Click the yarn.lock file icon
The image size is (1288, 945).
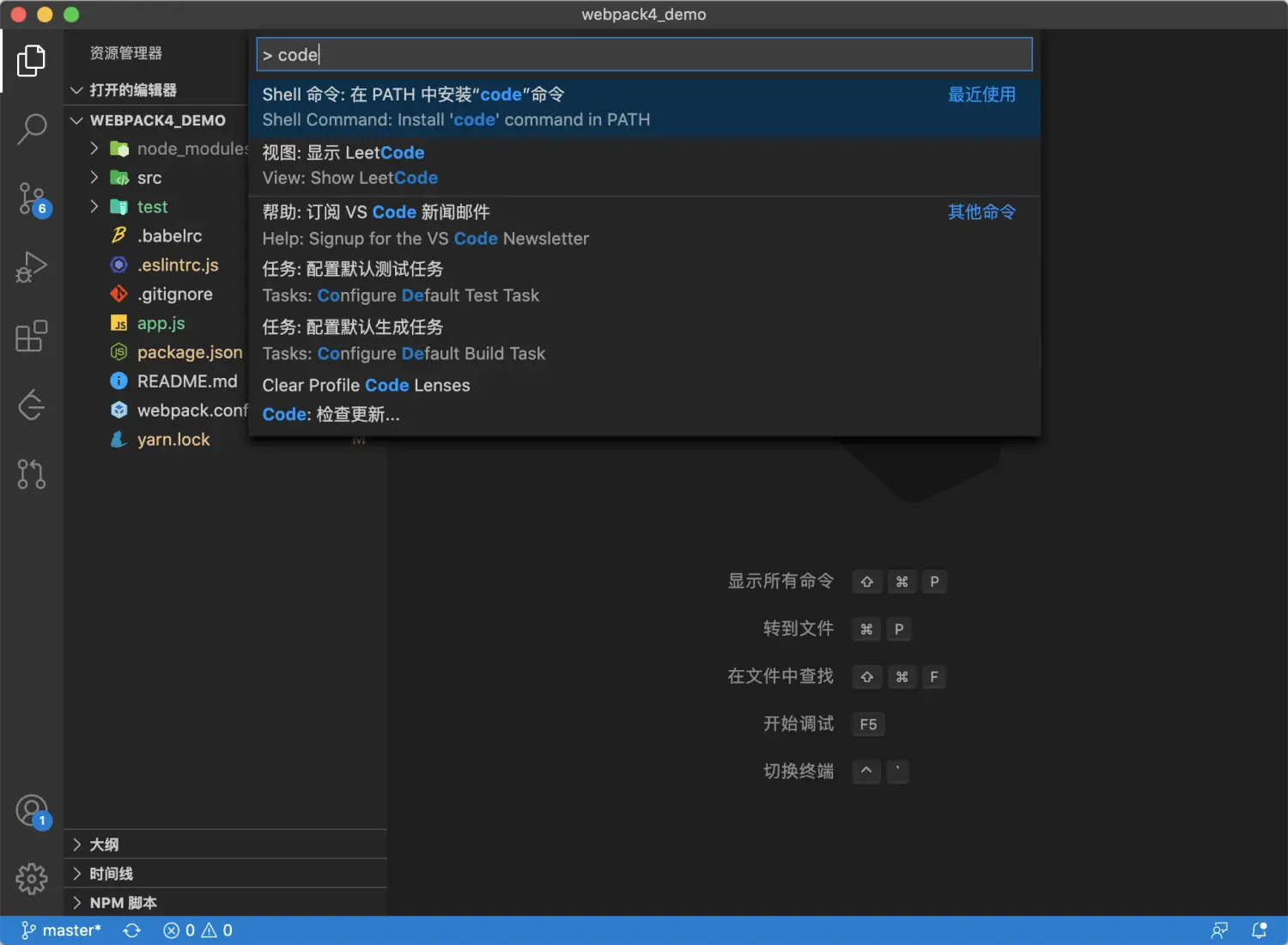coord(119,439)
